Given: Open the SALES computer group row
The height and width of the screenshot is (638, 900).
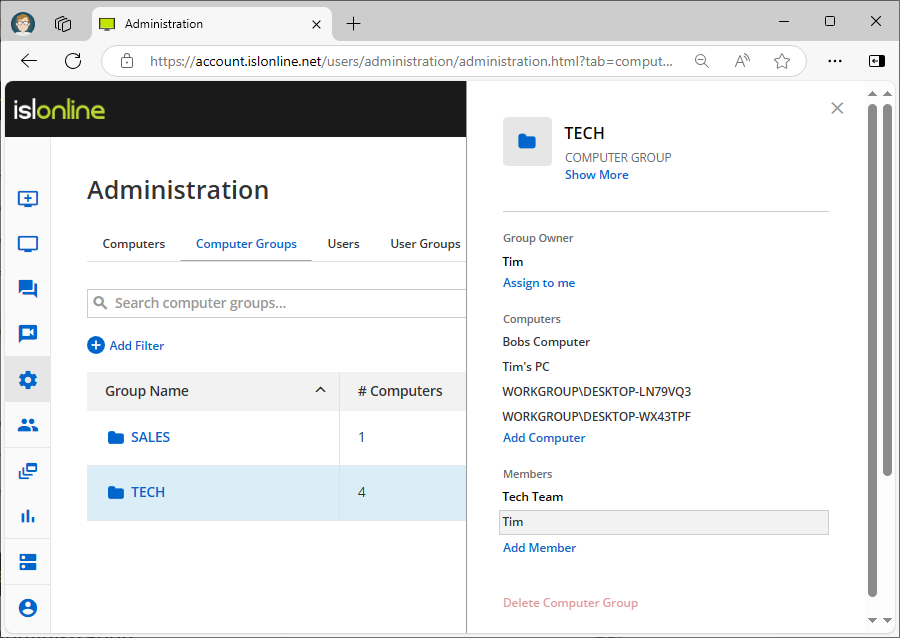Looking at the screenshot, I should (x=150, y=437).
